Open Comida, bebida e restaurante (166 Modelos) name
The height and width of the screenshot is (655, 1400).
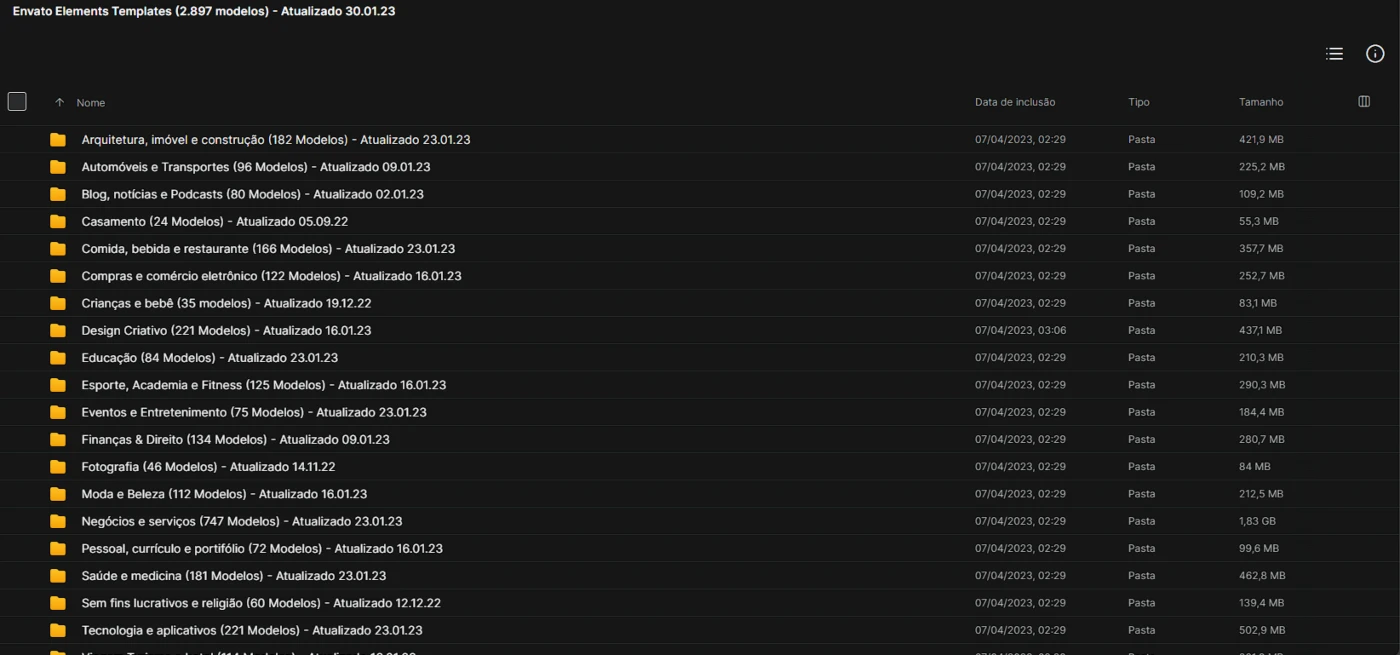pyautogui.click(x=268, y=249)
